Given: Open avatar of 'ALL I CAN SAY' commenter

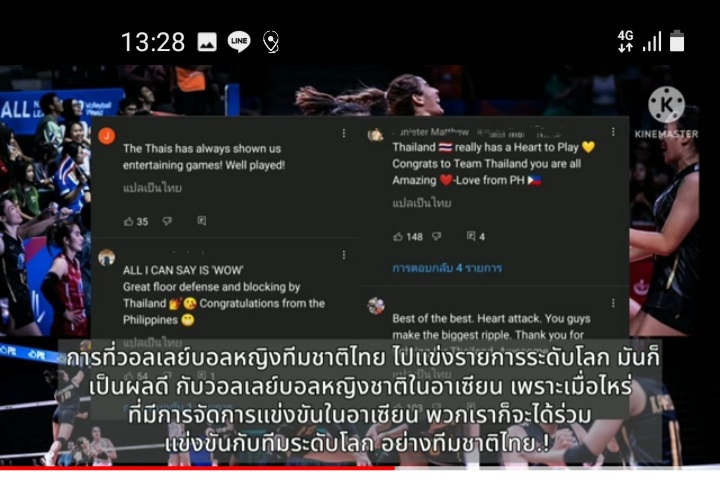Looking at the screenshot, I should (107, 258).
